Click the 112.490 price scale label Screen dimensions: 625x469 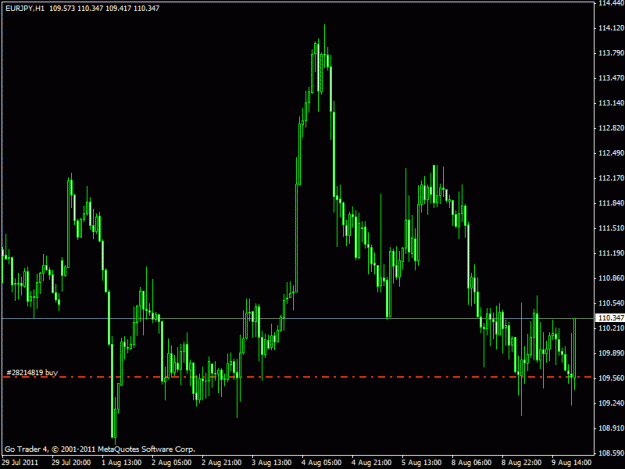coord(611,153)
